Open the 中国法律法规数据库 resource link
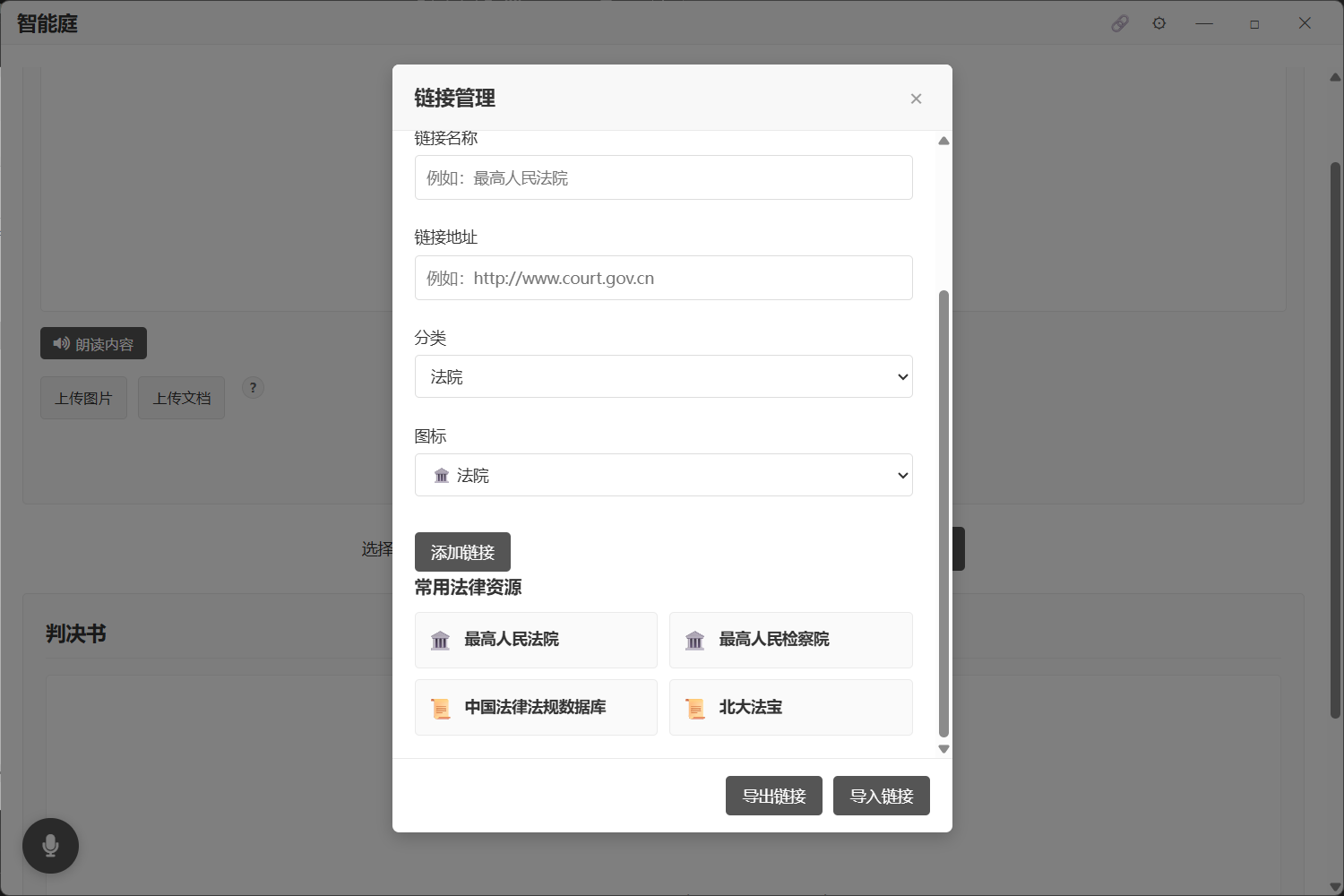1344x896 pixels. point(535,707)
